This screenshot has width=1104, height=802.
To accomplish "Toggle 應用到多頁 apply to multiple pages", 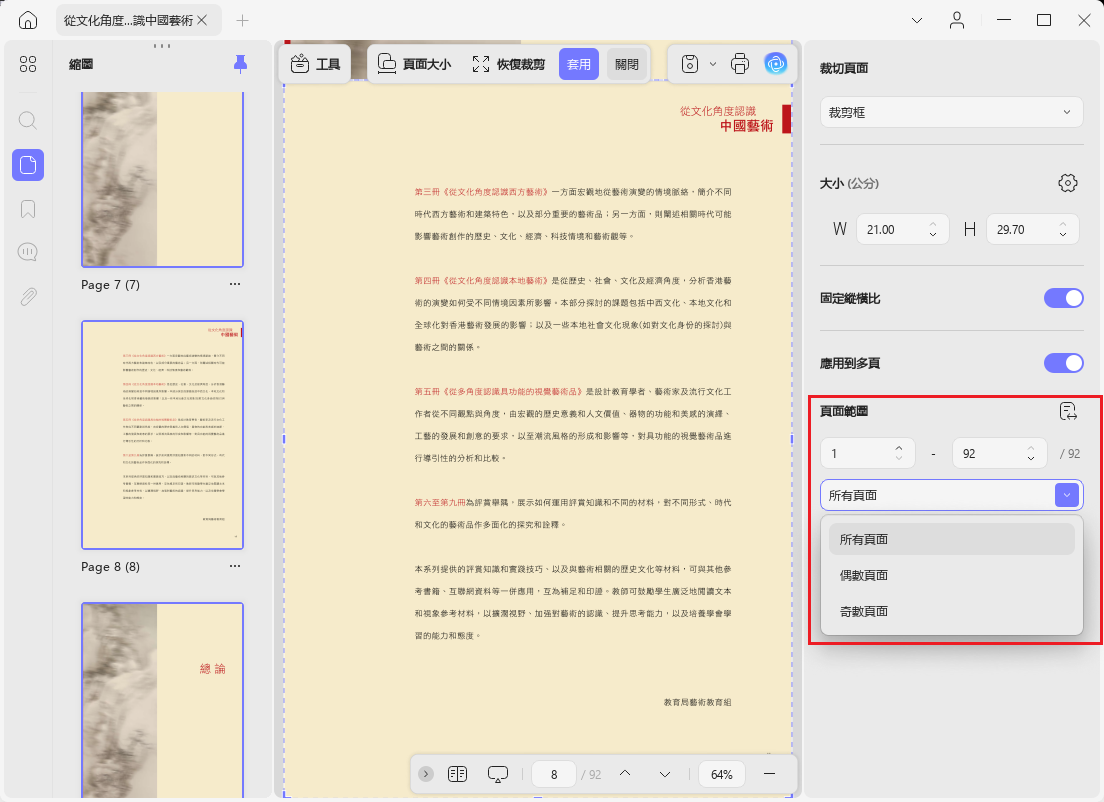I will pyautogui.click(x=1064, y=363).
